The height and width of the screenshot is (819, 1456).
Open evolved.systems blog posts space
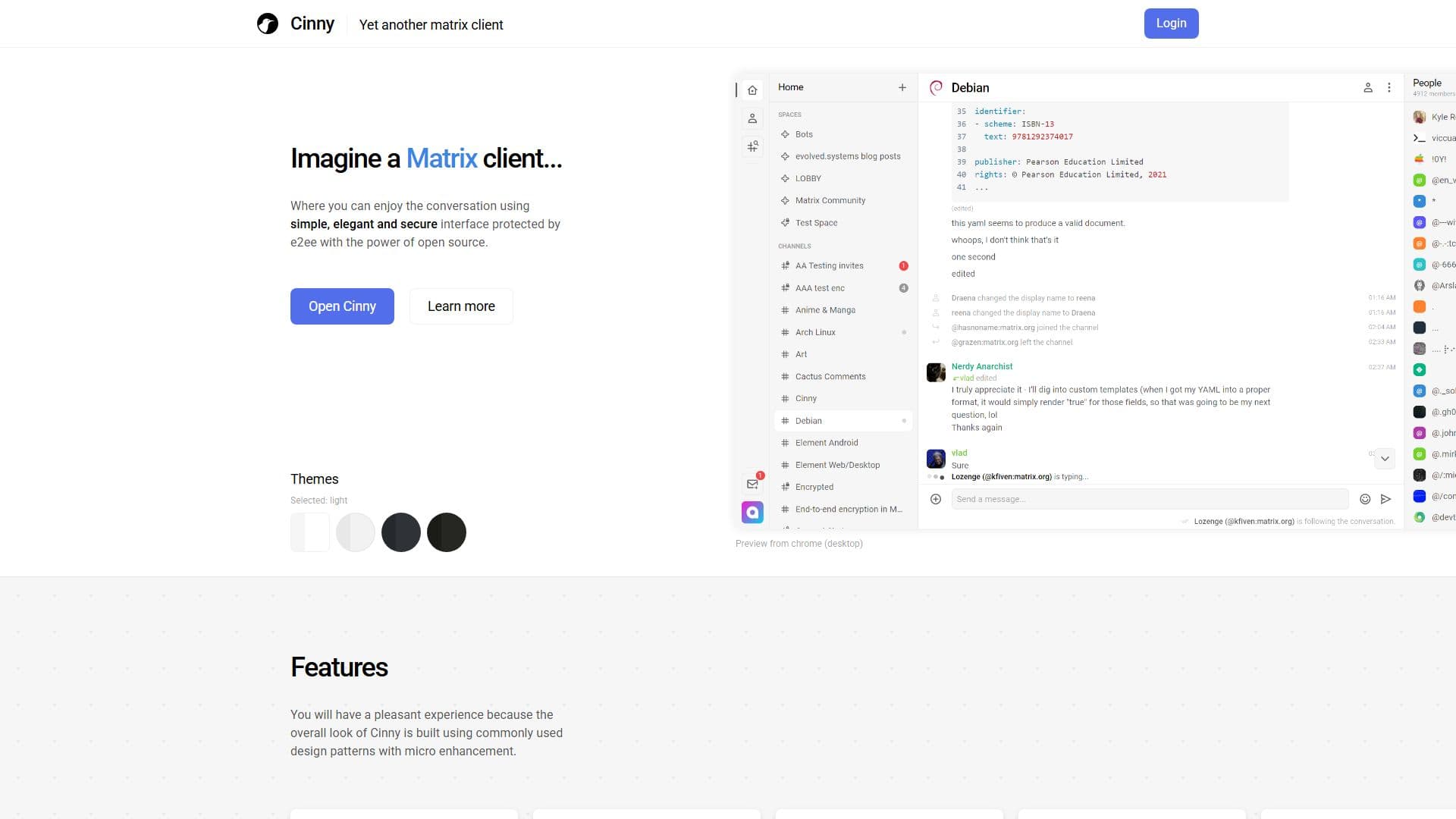pos(843,156)
